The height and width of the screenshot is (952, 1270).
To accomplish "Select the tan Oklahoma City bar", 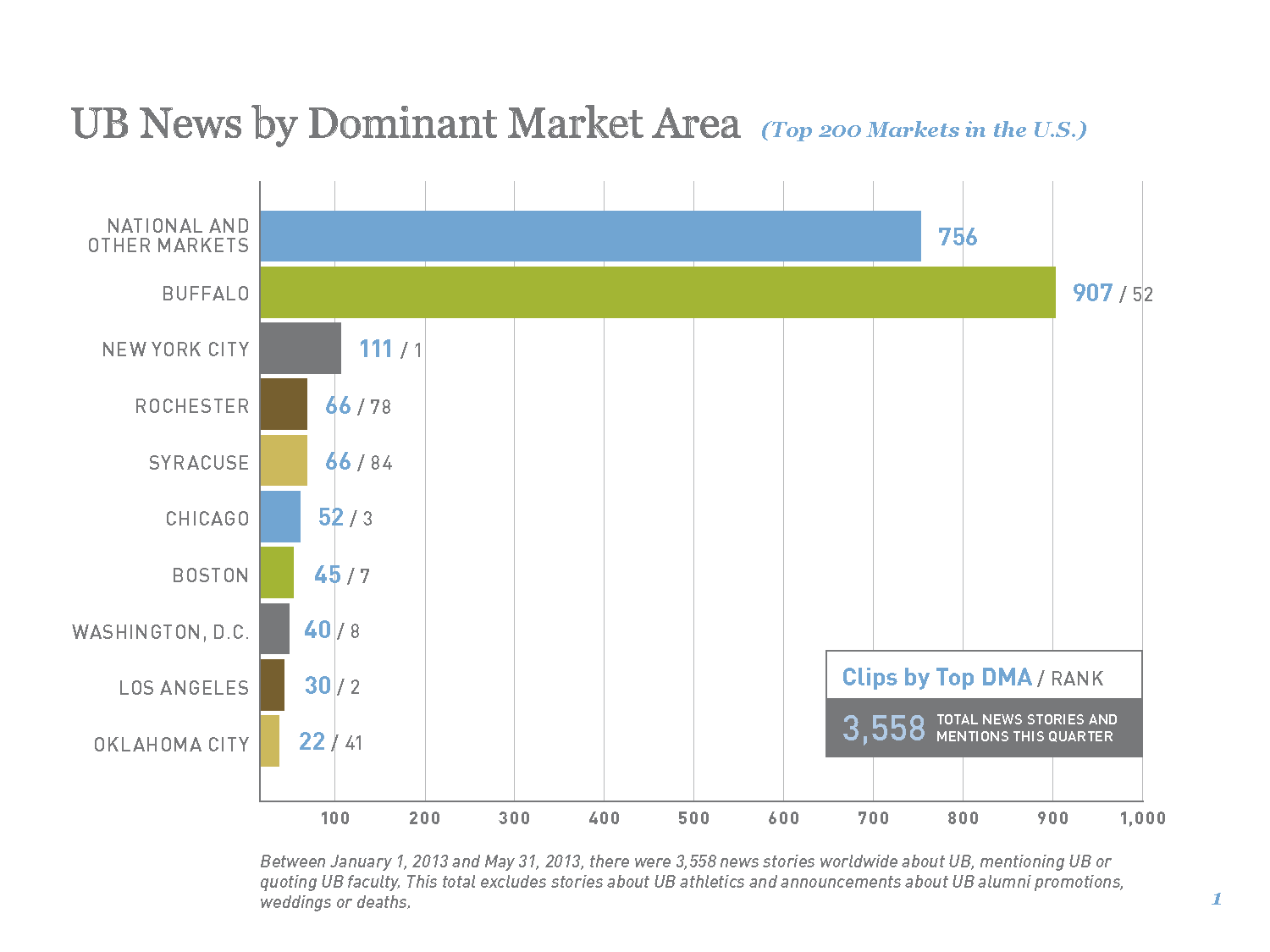I will click(270, 741).
